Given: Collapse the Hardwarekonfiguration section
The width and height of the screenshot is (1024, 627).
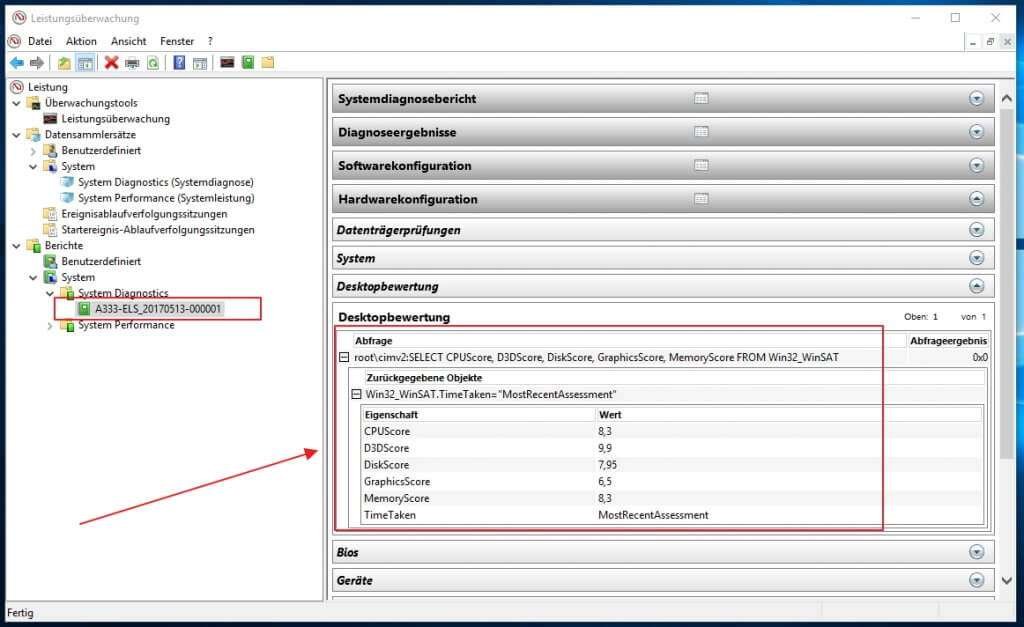Looking at the screenshot, I should pyautogui.click(x=978, y=198).
